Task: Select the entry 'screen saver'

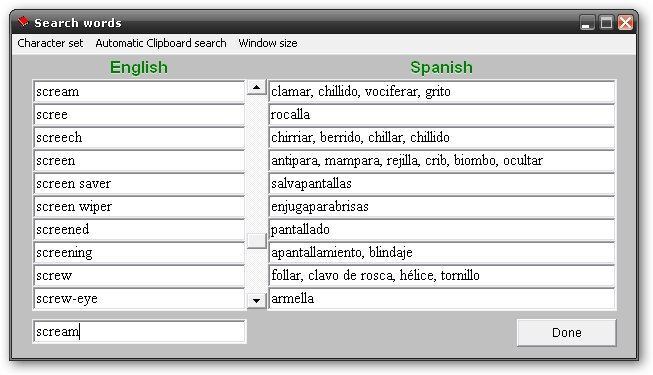Action: click(x=139, y=183)
